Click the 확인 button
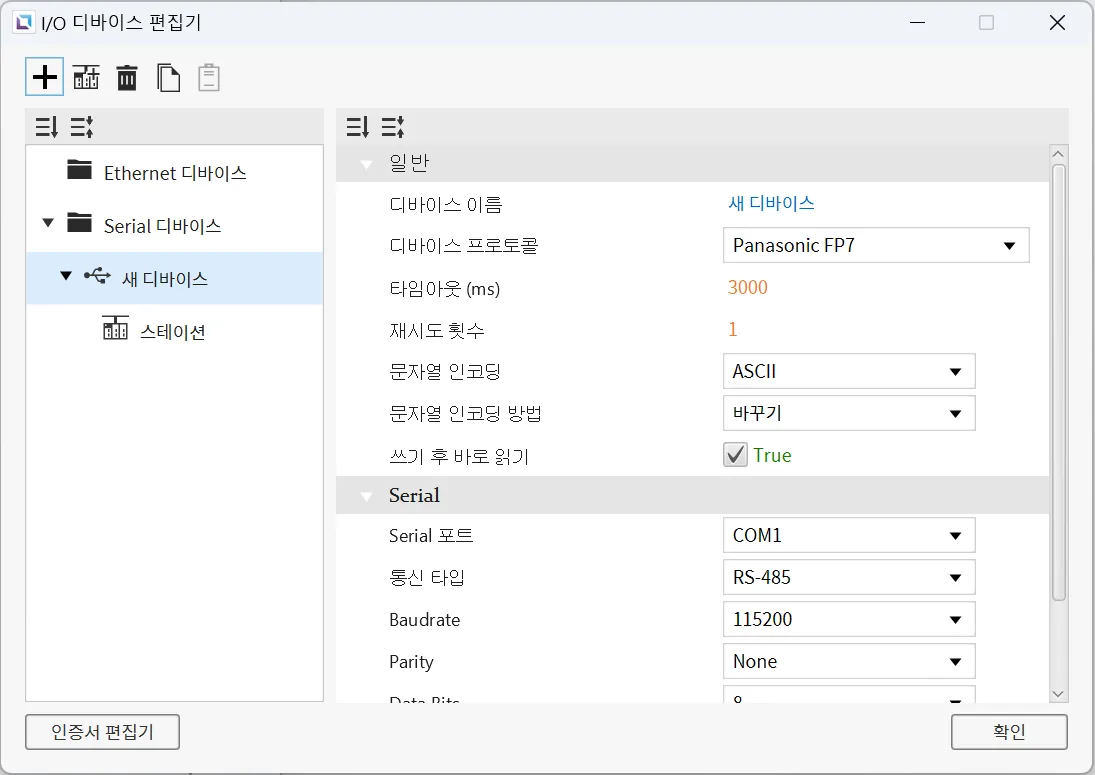 (1008, 732)
